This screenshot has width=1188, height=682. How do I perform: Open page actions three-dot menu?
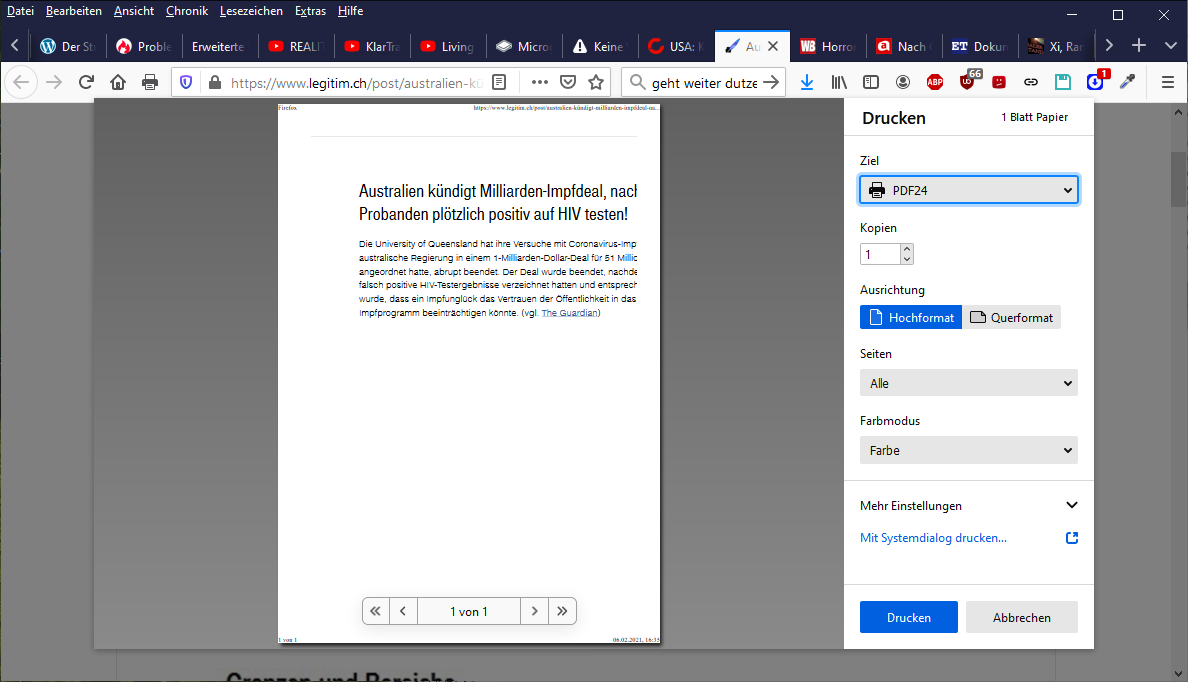(x=539, y=83)
